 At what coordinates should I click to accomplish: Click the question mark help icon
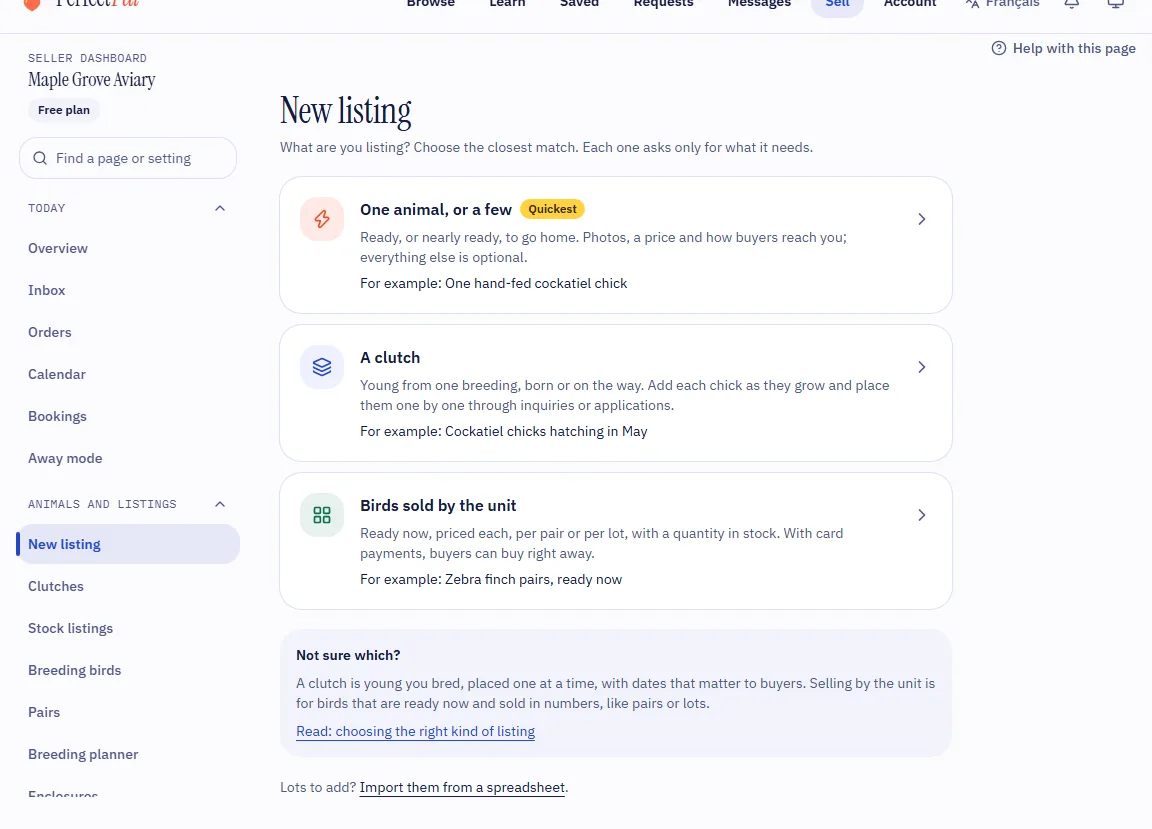(998, 49)
